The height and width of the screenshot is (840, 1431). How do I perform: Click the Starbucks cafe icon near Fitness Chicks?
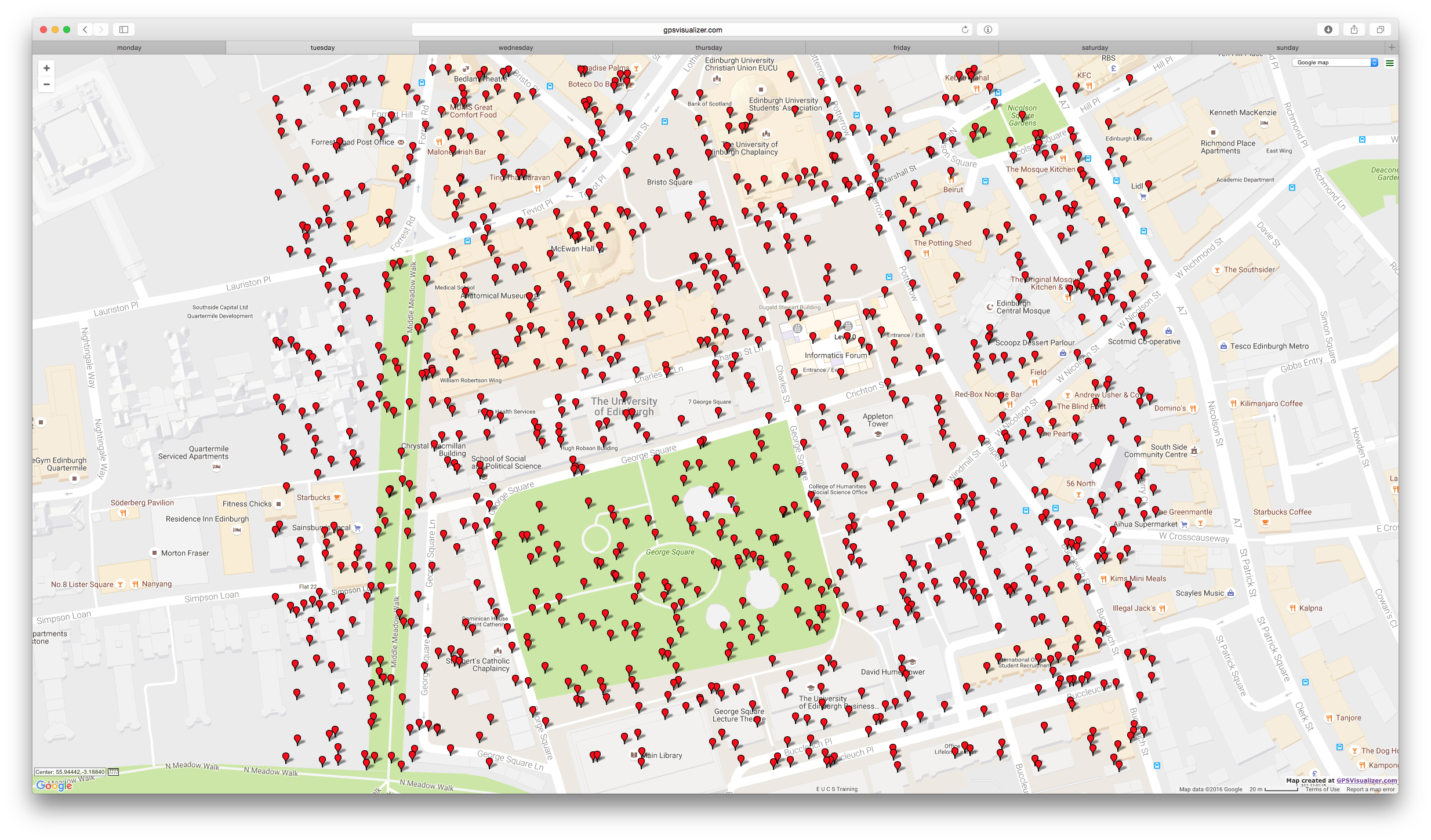[337, 497]
